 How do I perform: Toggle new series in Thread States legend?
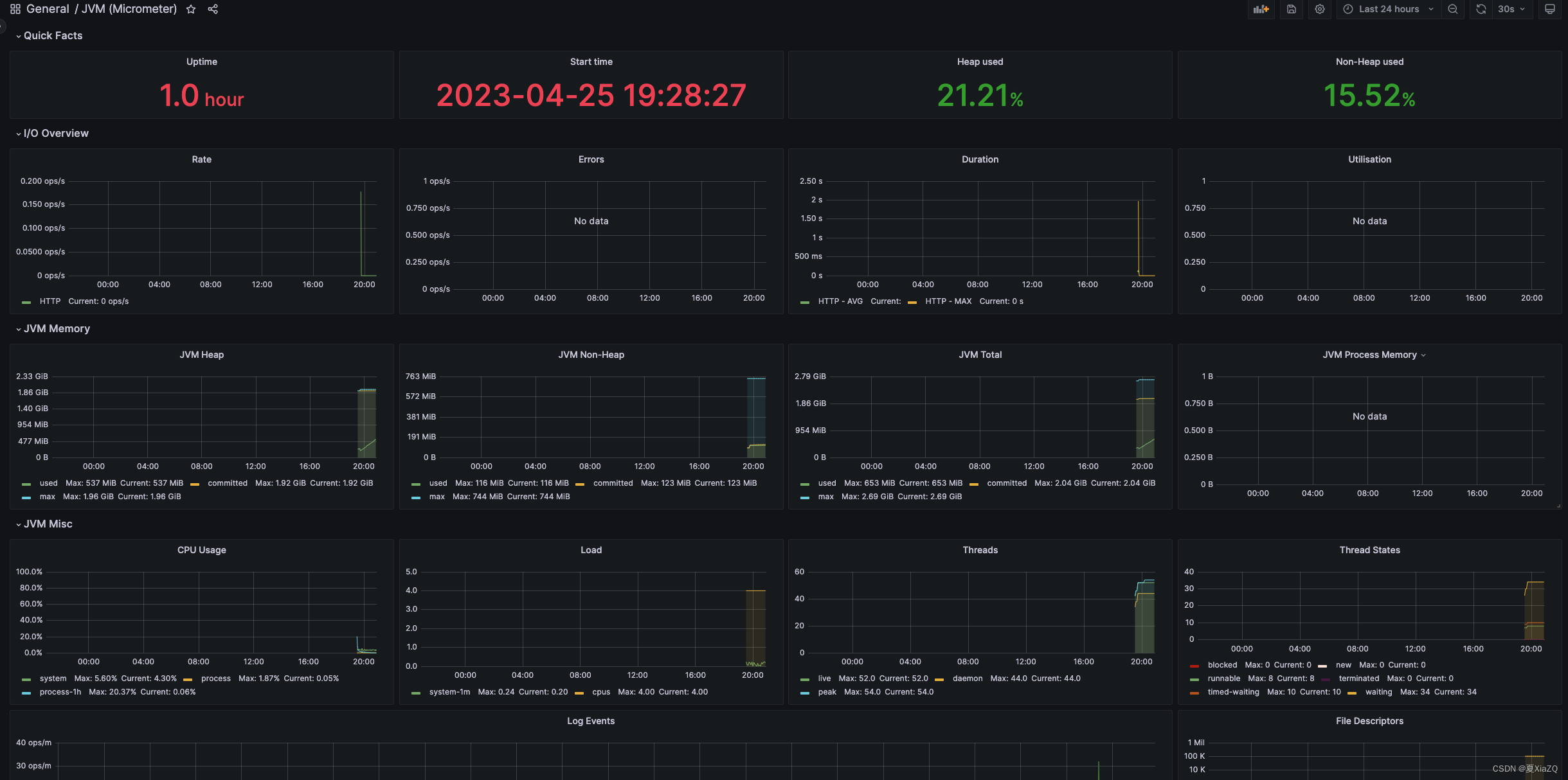[x=1344, y=665]
